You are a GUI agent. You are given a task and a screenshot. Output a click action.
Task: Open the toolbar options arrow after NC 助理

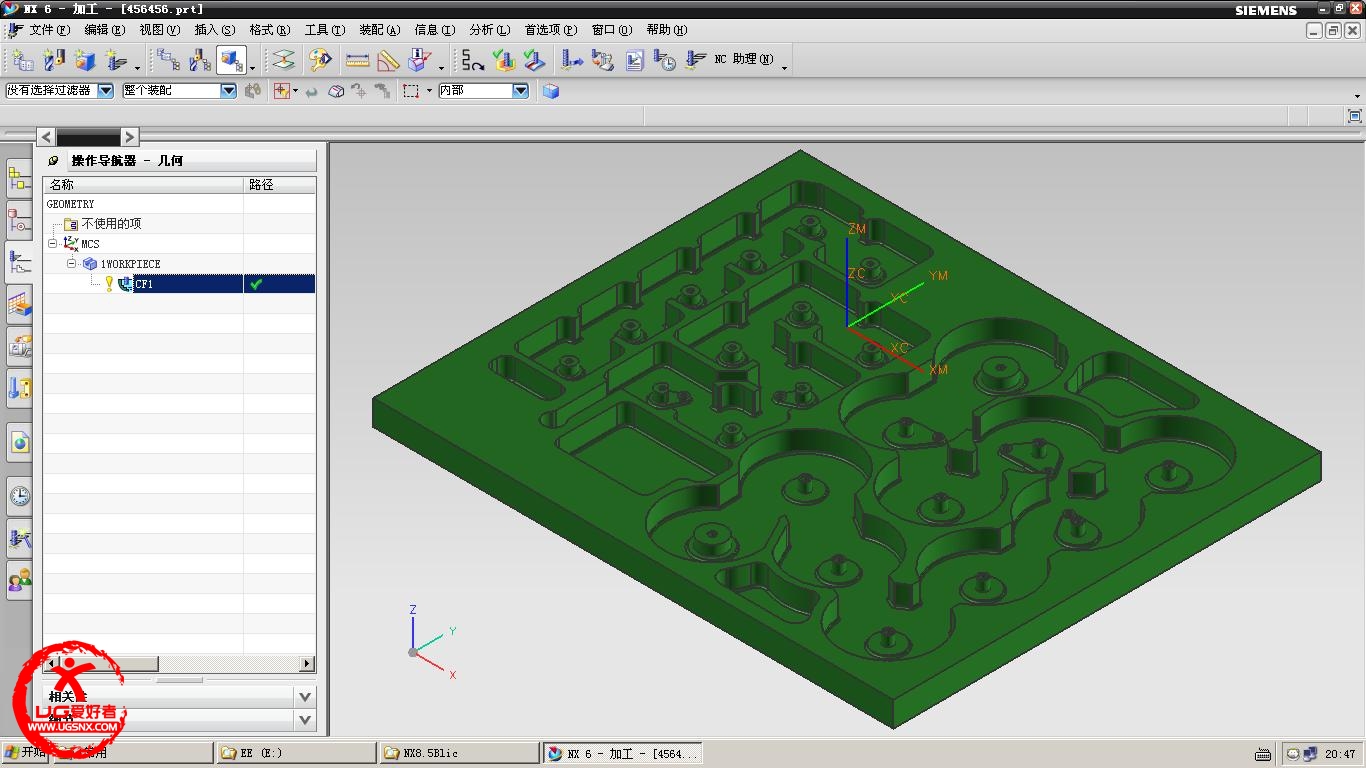(785, 67)
